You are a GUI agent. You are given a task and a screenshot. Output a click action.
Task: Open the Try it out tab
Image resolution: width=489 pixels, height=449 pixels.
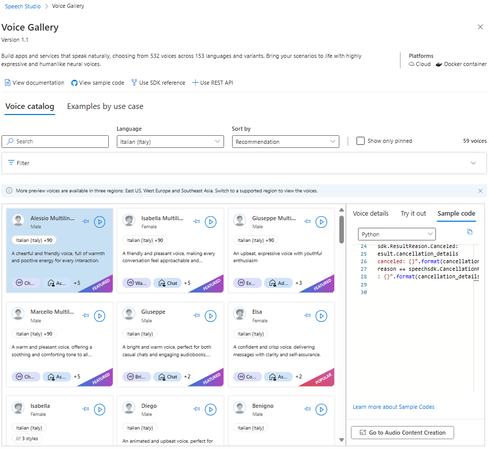pyautogui.click(x=413, y=213)
